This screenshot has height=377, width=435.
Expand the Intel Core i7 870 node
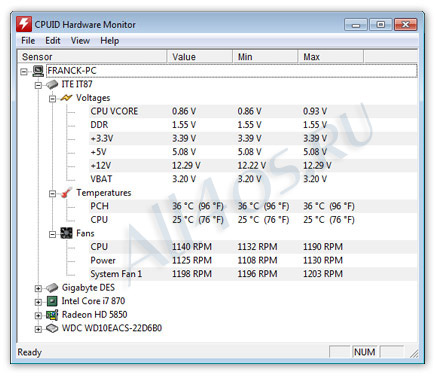[x=38, y=302]
